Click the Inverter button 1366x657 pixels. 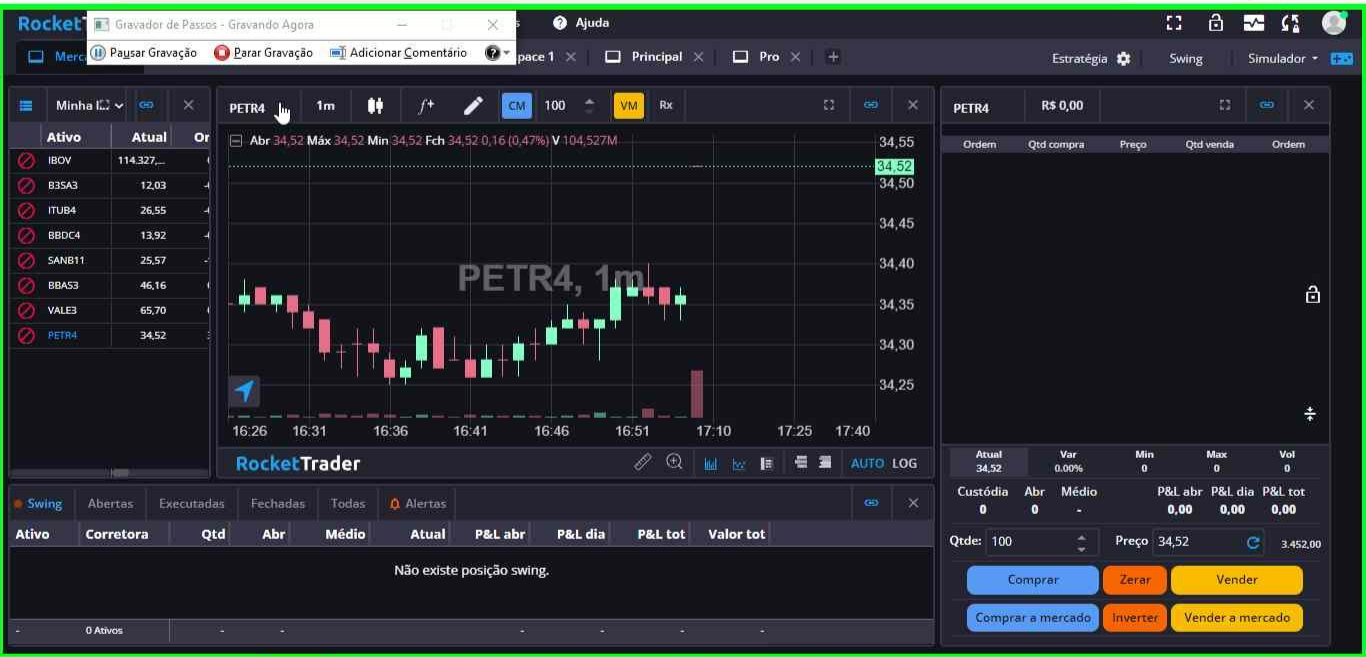[1135, 618]
